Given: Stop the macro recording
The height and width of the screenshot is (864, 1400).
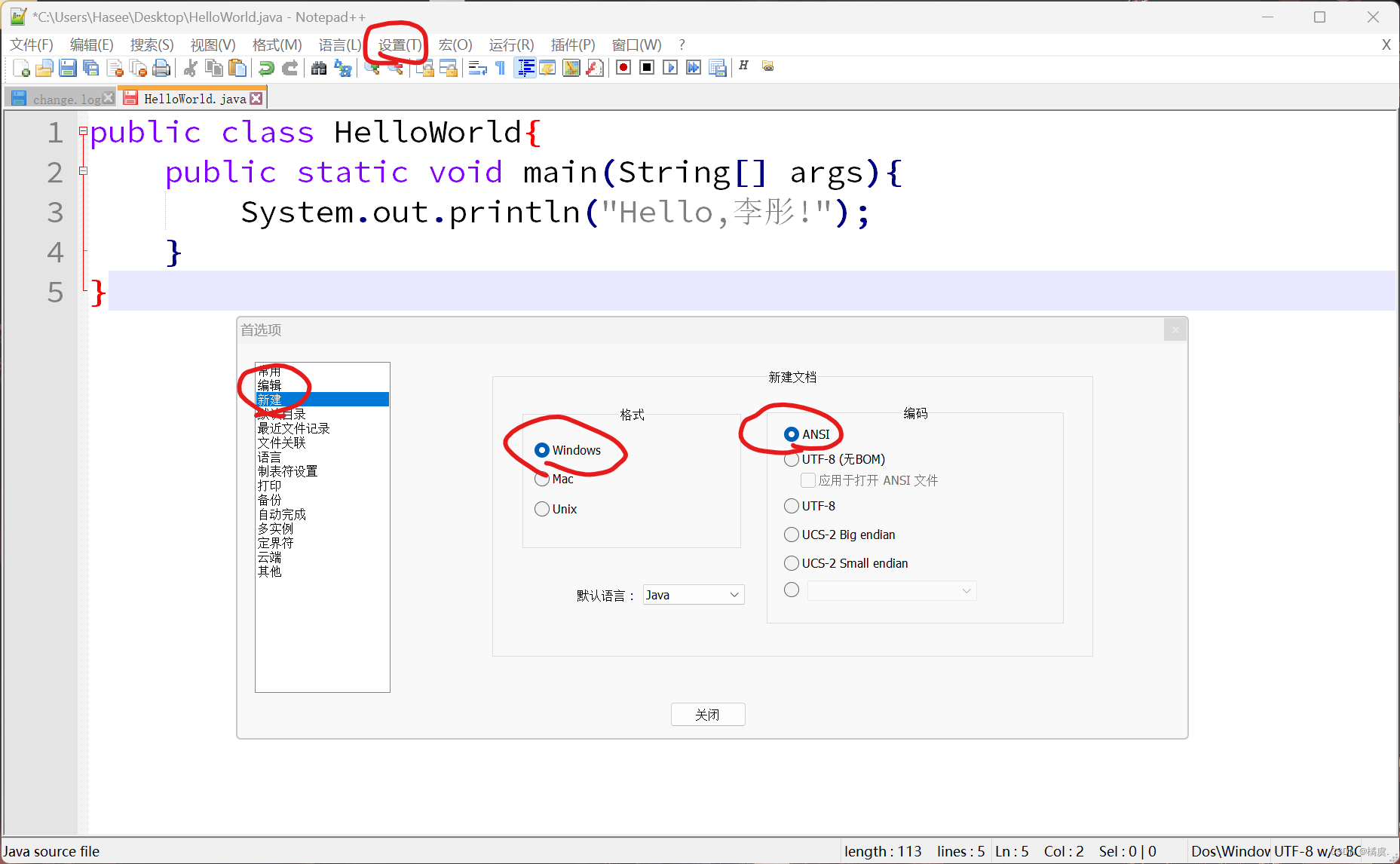Looking at the screenshot, I should 646,68.
